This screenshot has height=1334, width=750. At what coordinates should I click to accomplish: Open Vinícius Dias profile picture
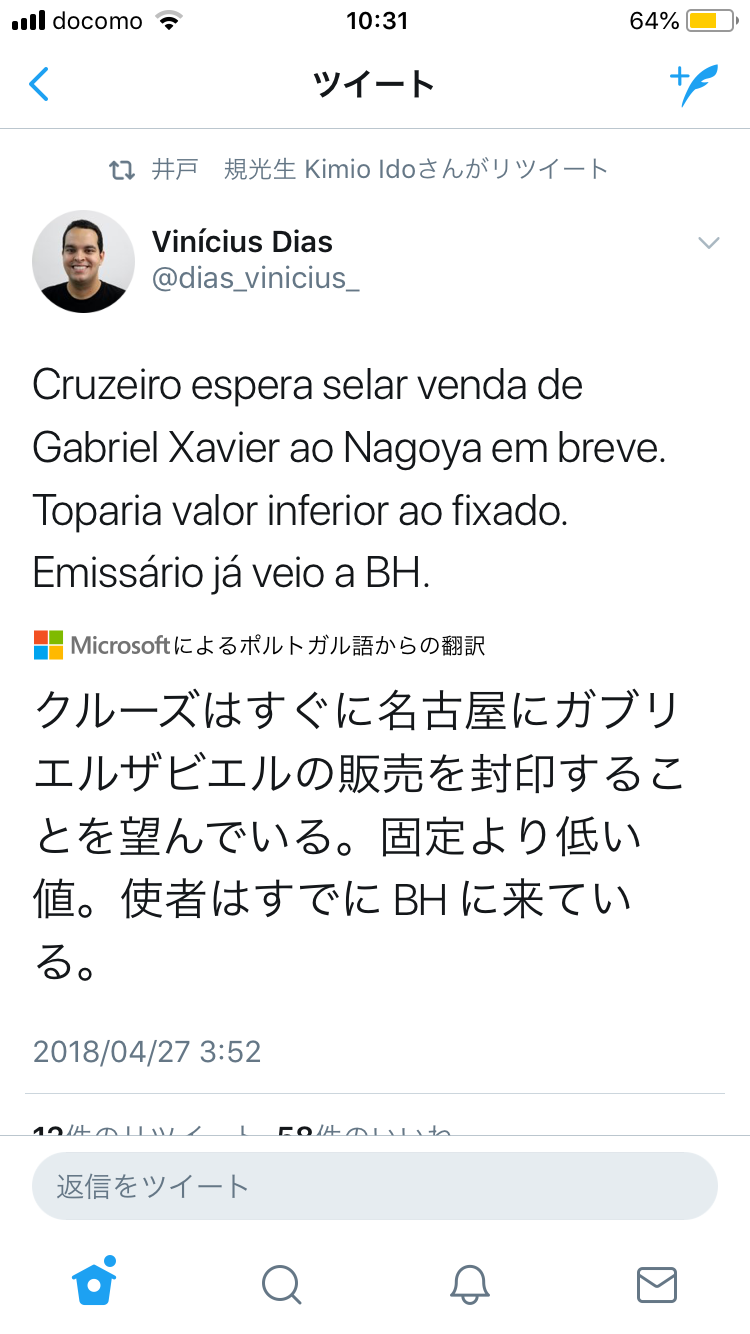(83, 261)
